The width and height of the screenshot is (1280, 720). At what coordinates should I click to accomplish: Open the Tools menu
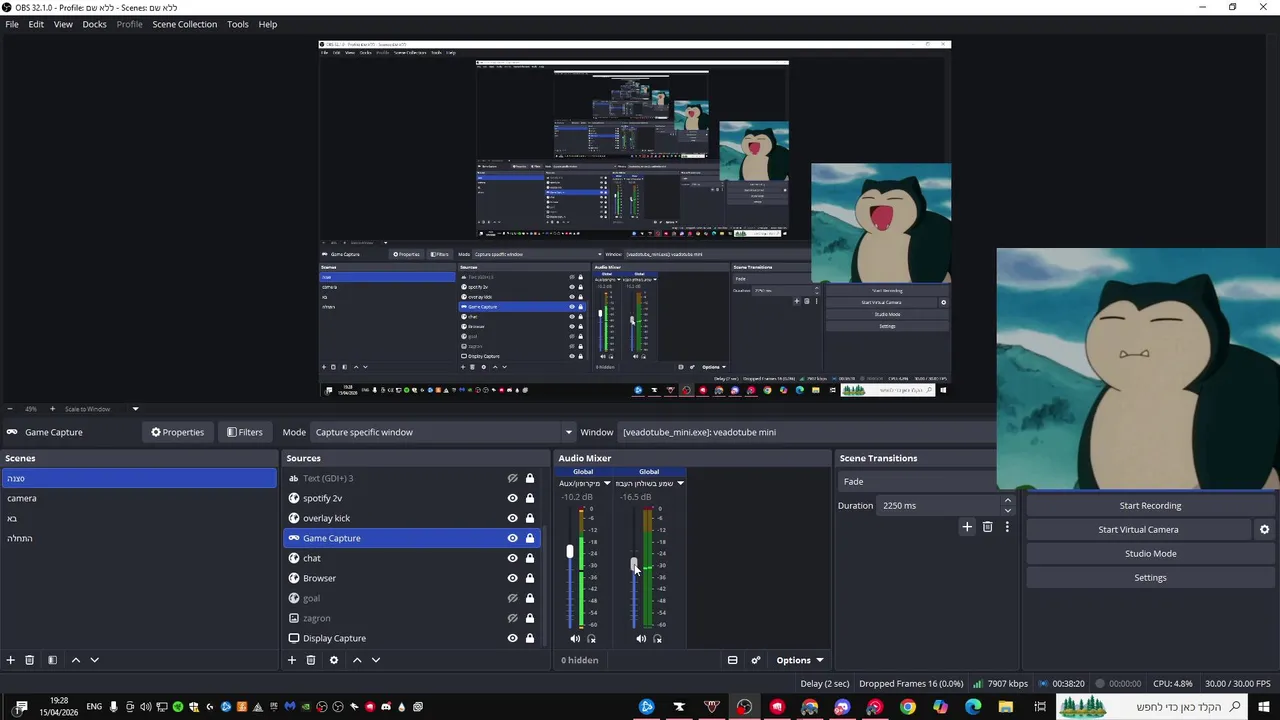click(x=238, y=24)
